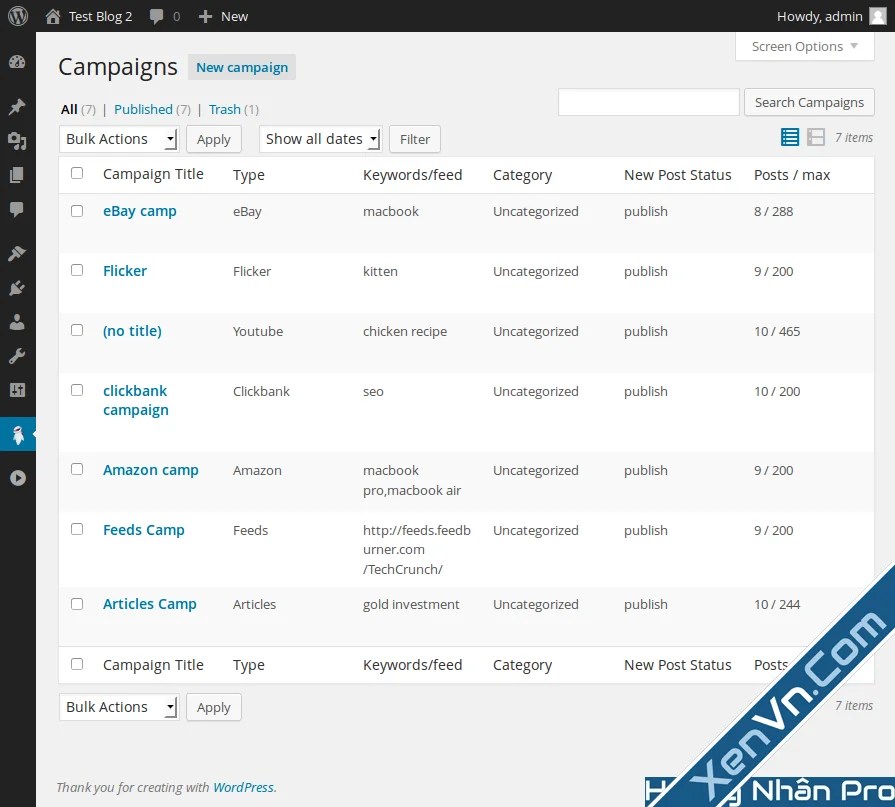895x807 pixels.
Task: Open the Show all dates dropdown
Action: click(320, 139)
